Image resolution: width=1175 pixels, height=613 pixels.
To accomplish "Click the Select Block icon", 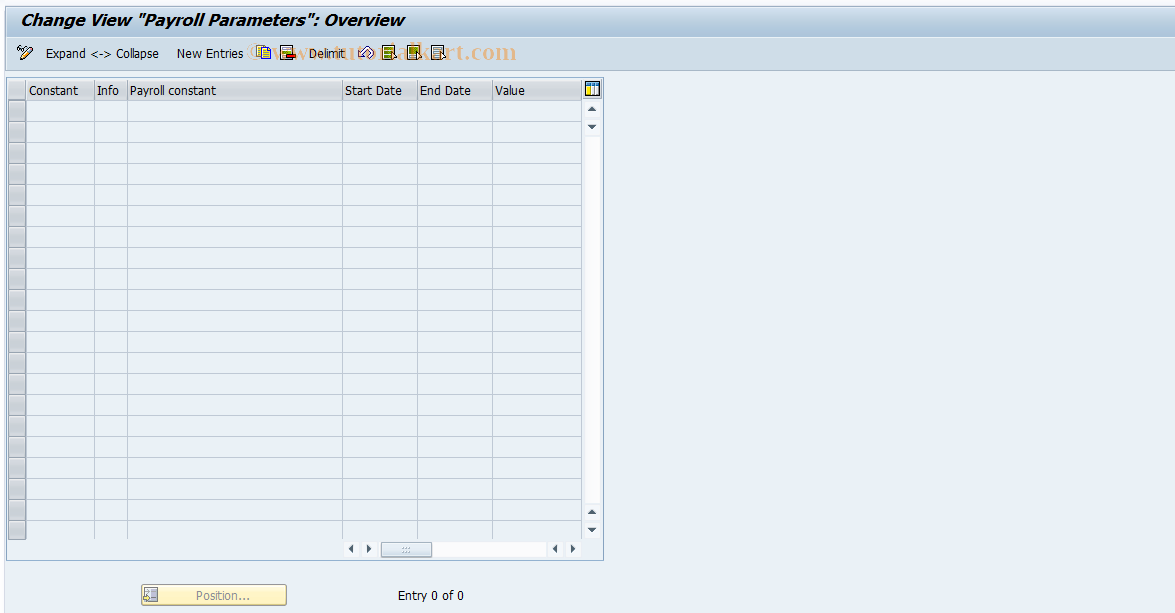I will pos(414,52).
